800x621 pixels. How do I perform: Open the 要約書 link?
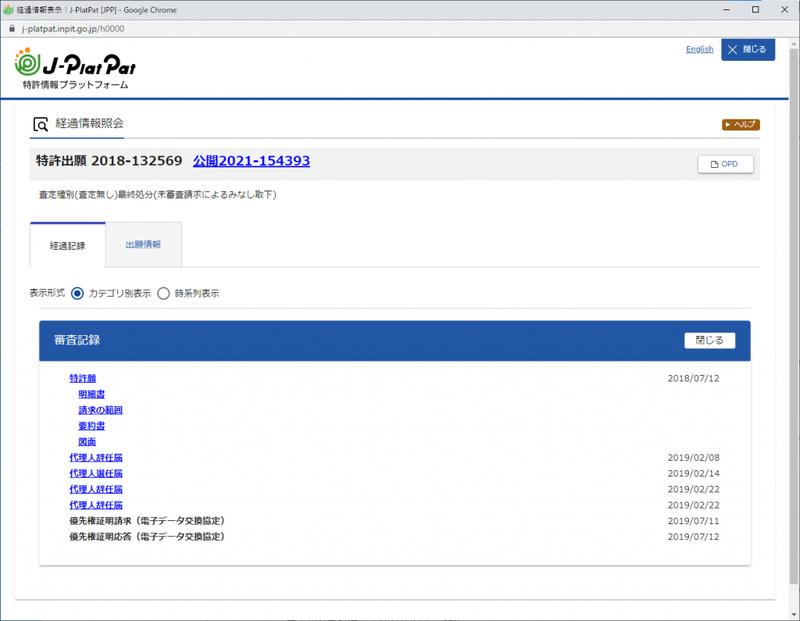(91, 426)
